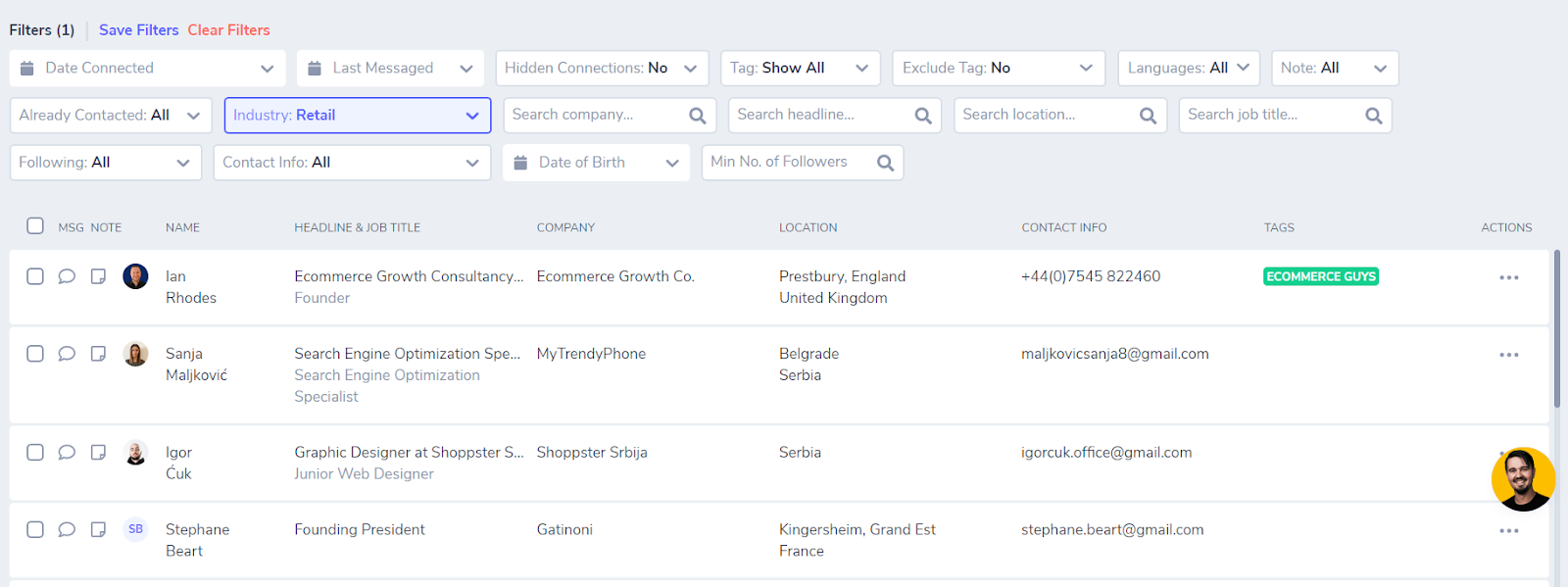Click message bubble icon for Igor Ćuk

67,453
